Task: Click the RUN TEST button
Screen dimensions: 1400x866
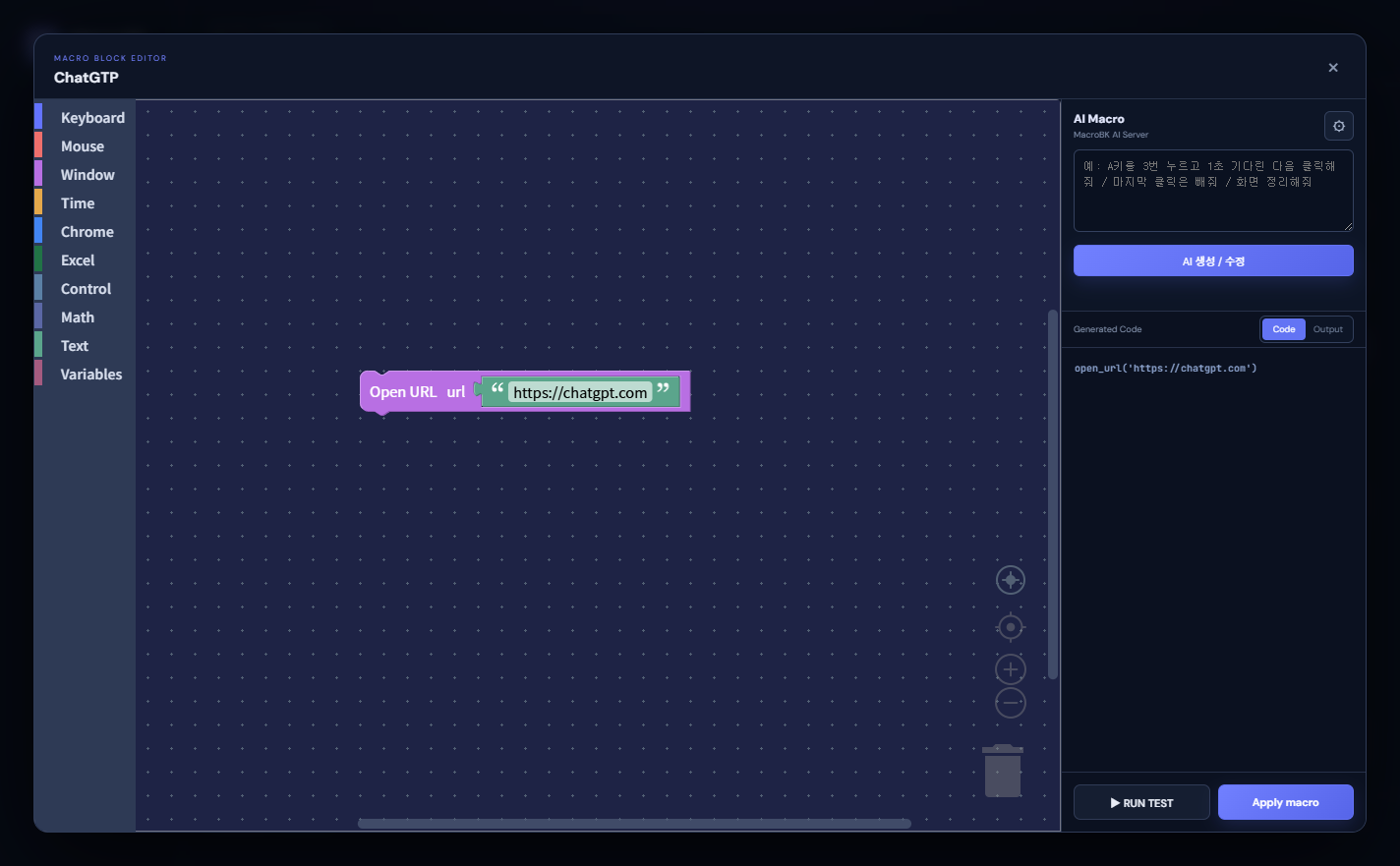Action: (x=1141, y=802)
